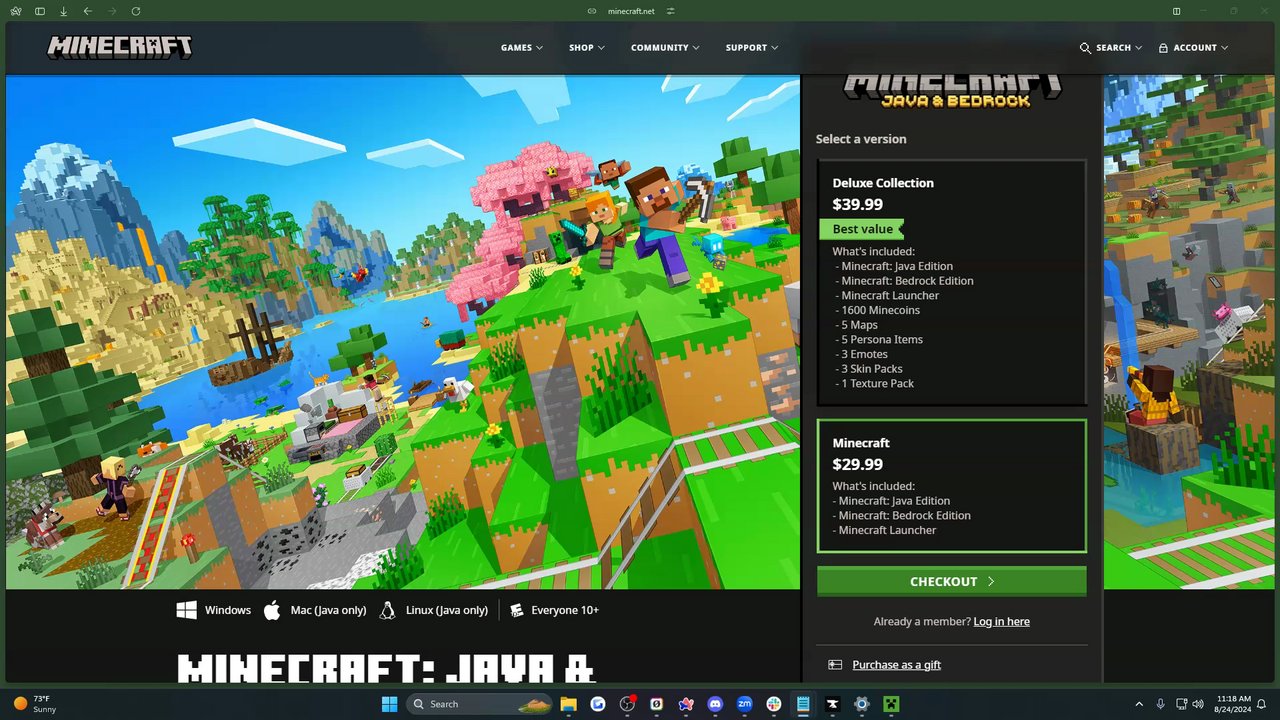1280x720 pixels.
Task: Open File Explorer from the taskbar
Action: 568,704
